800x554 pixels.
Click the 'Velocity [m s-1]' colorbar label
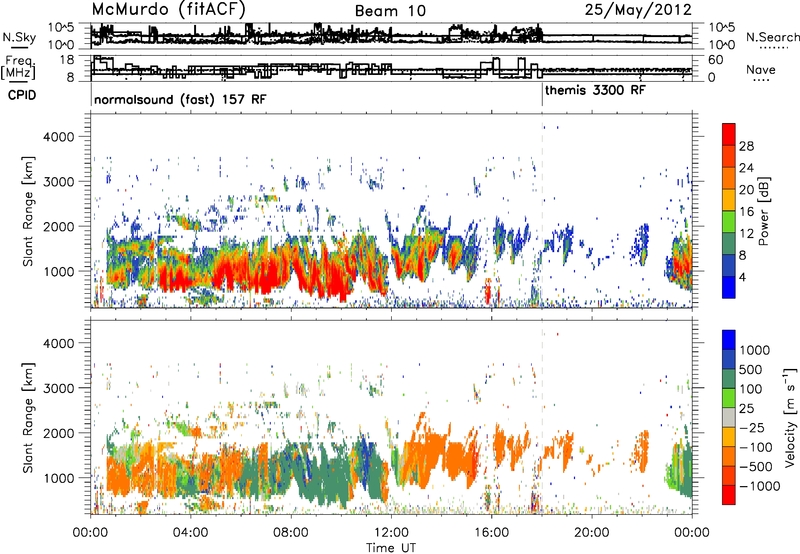tap(790, 417)
